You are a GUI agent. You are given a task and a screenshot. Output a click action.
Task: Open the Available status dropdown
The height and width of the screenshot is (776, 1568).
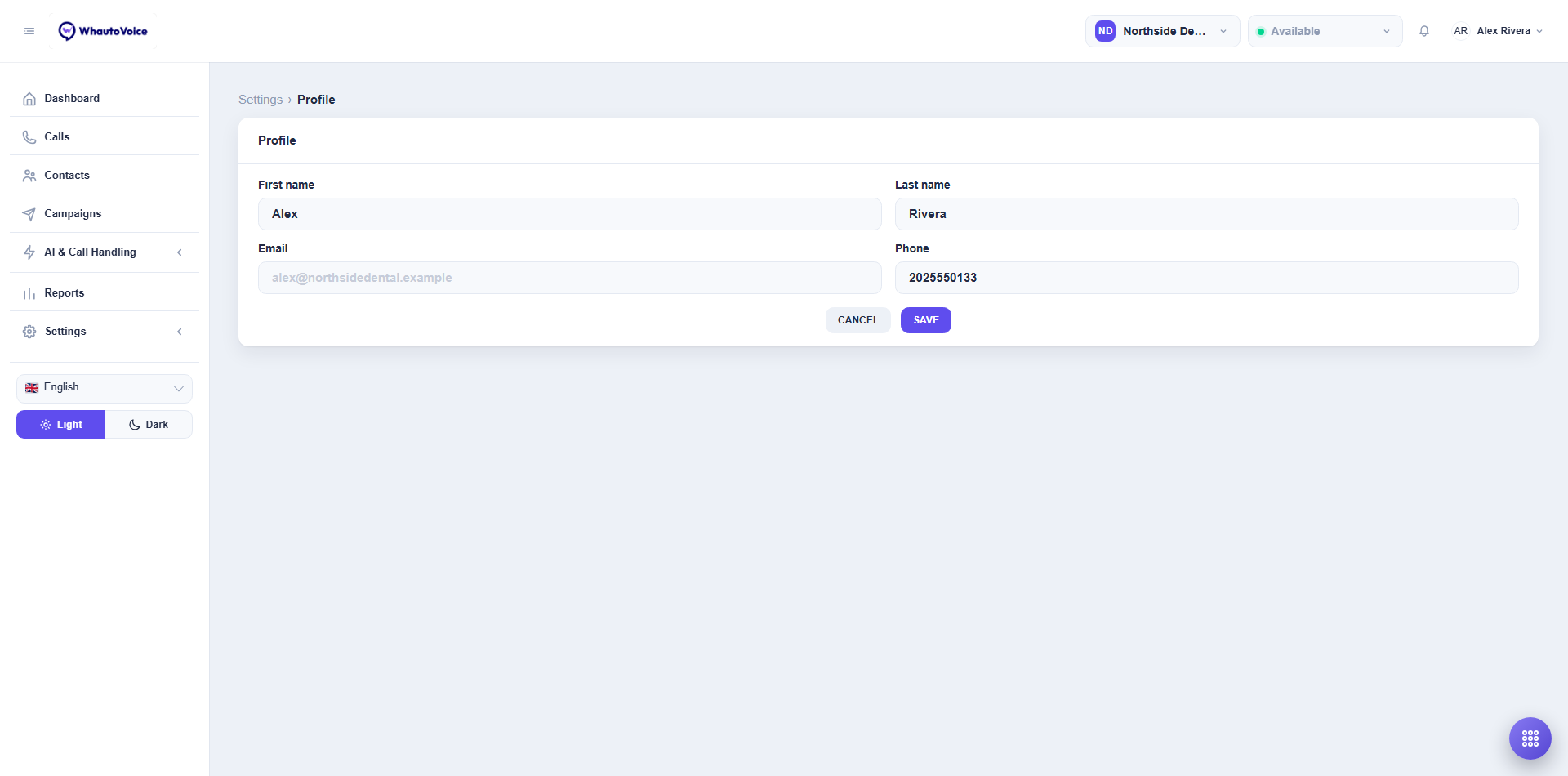click(x=1325, y=31)
